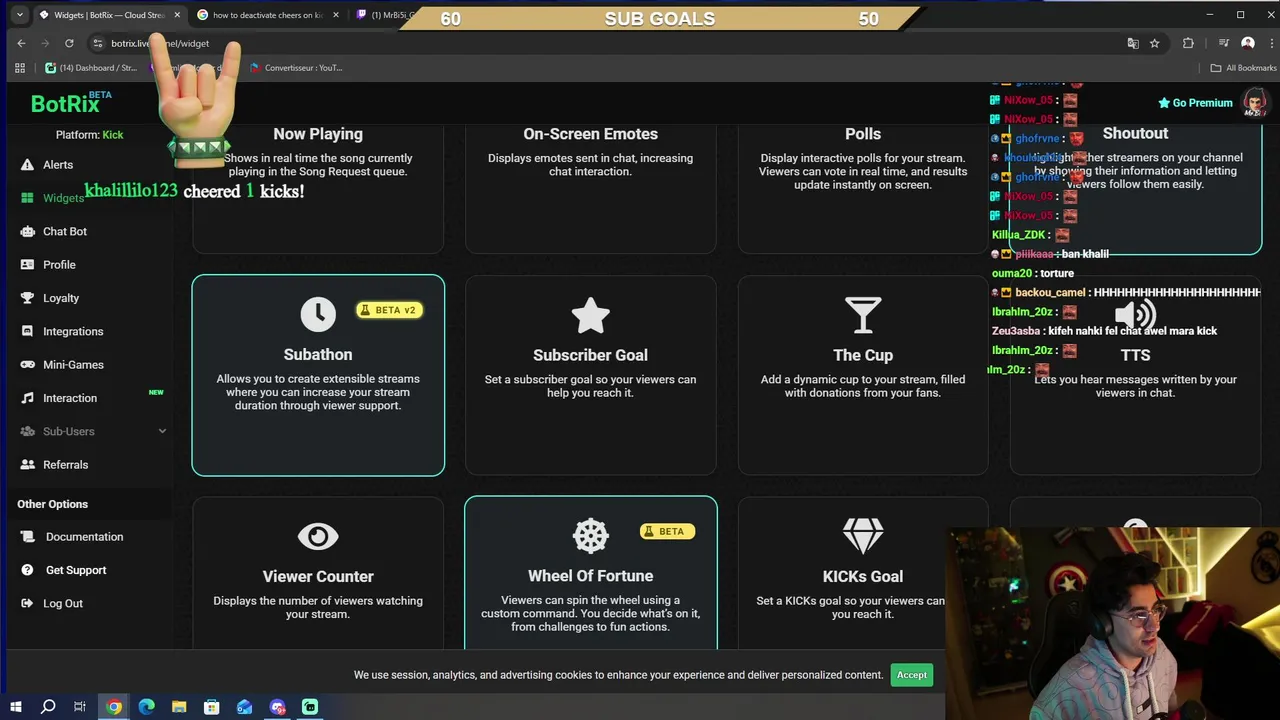
Task: Click the Chrome profile avatar icon
Action: coord(1247,43)
